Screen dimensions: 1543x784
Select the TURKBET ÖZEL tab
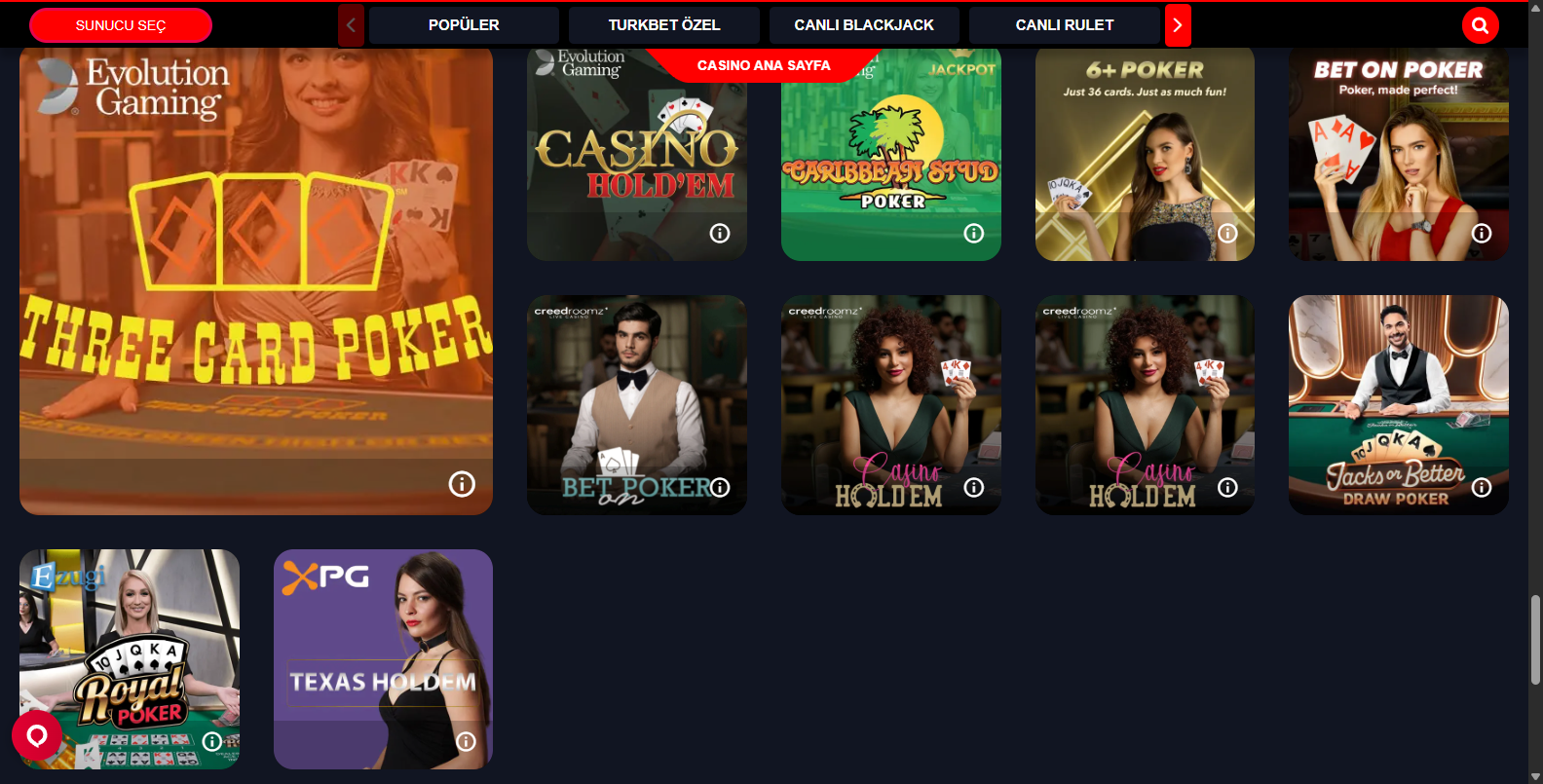click(664, 25)
